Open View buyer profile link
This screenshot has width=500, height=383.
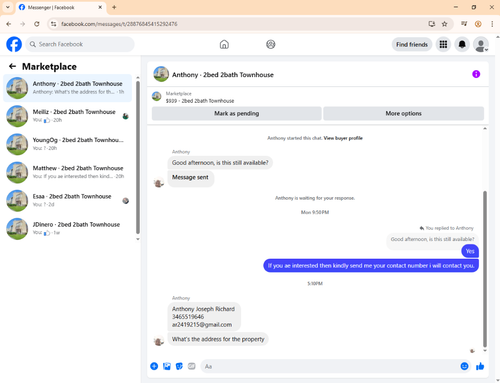click(x=343, y=138)
